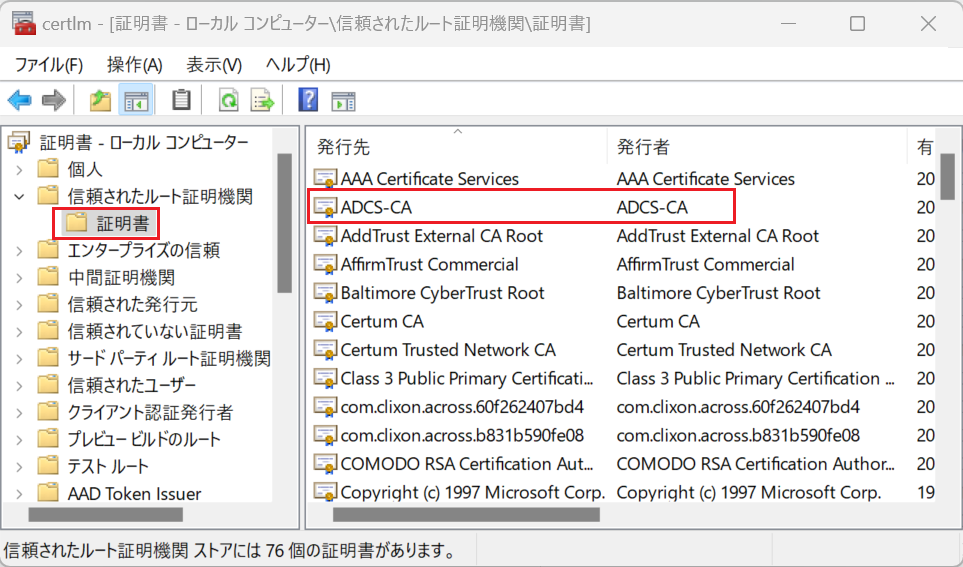Select クライアント認証発行者 in the tree
Image resolution: width=963 pixels, height=567 pixels.
click(x=150, y=413)
